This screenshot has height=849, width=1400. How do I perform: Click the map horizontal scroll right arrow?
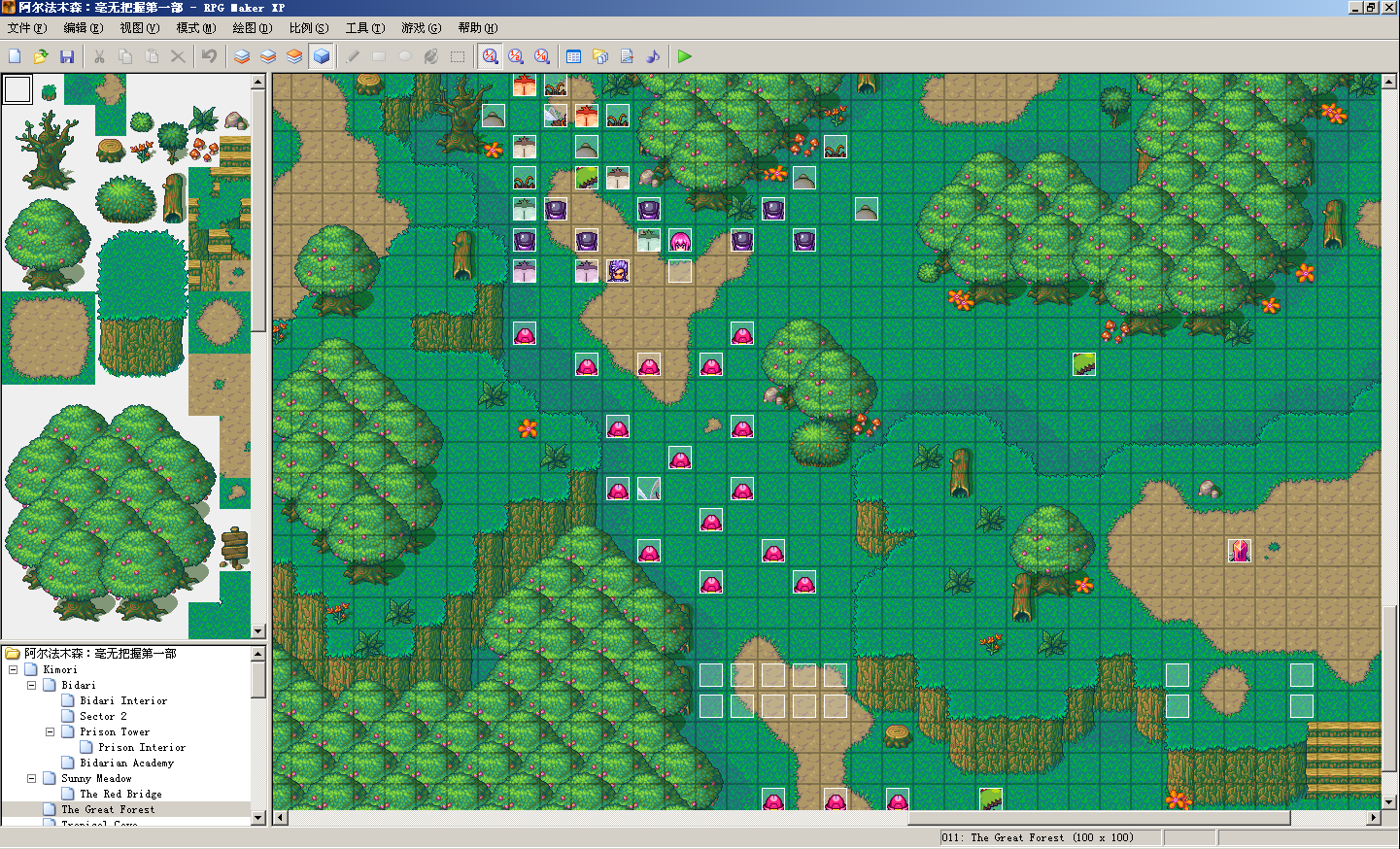click(1374, 818)
